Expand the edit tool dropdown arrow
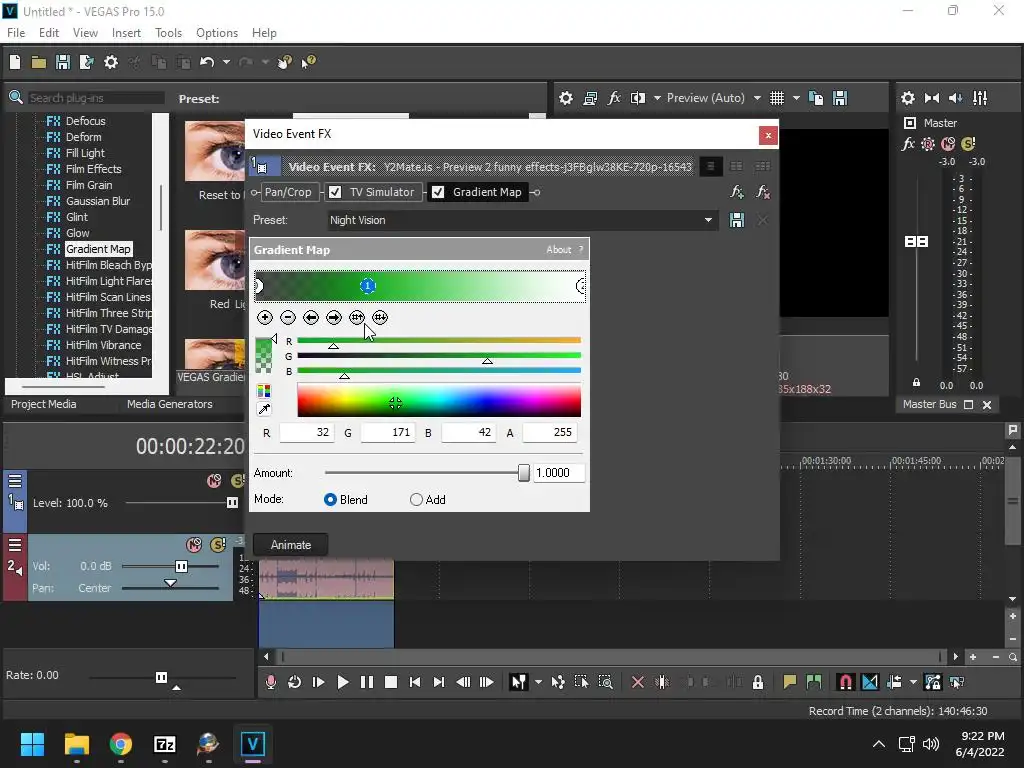1024x768 pixels. tap(538, 682)
